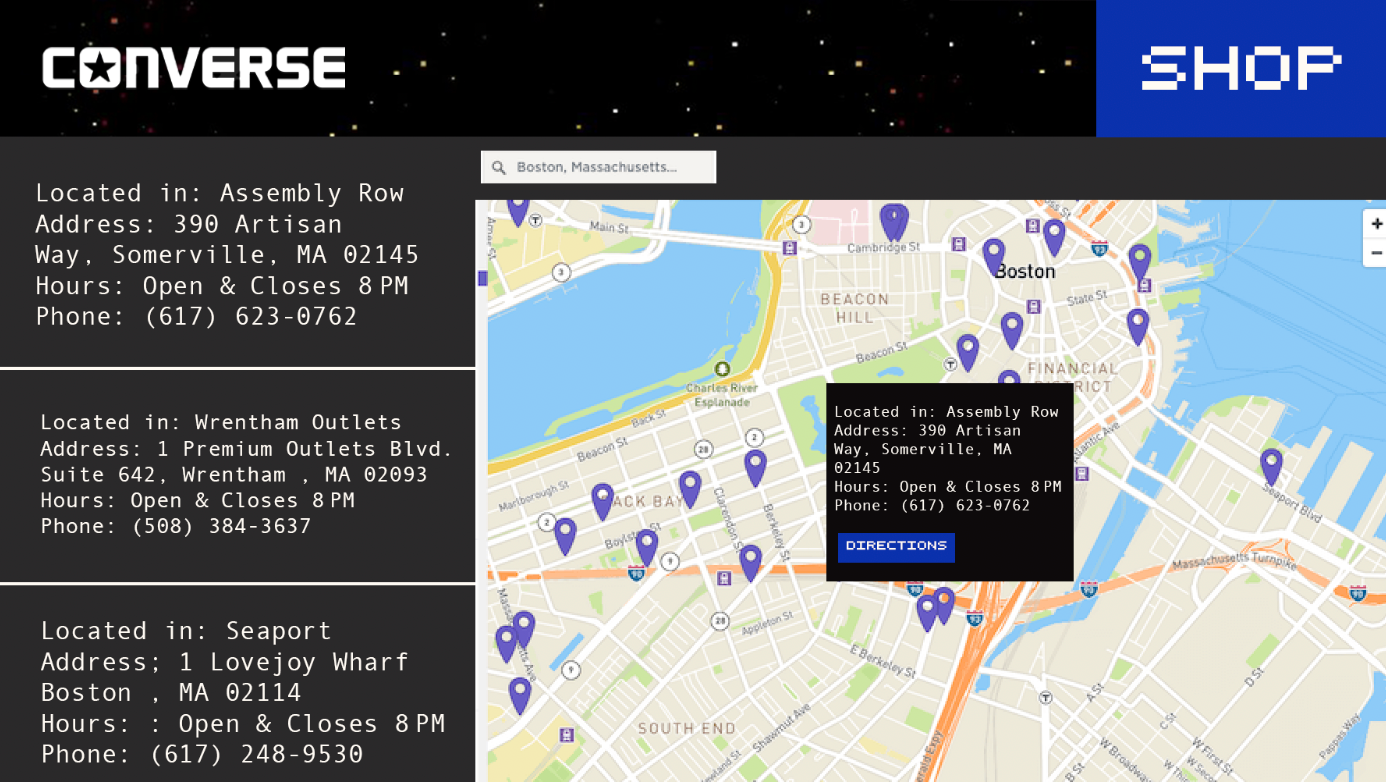
Task: Click the pin beside the Beacon St T station
Action: pos(967,352)
